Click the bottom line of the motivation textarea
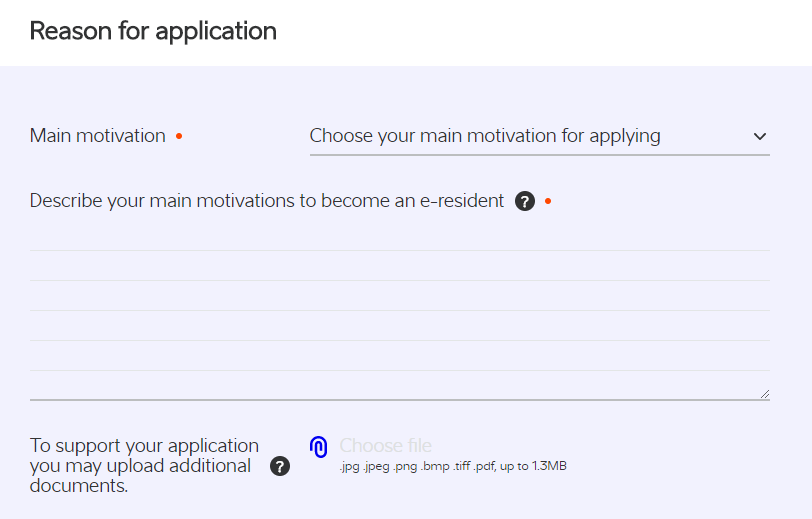812x519 pixels. click(x=400, y=399)
